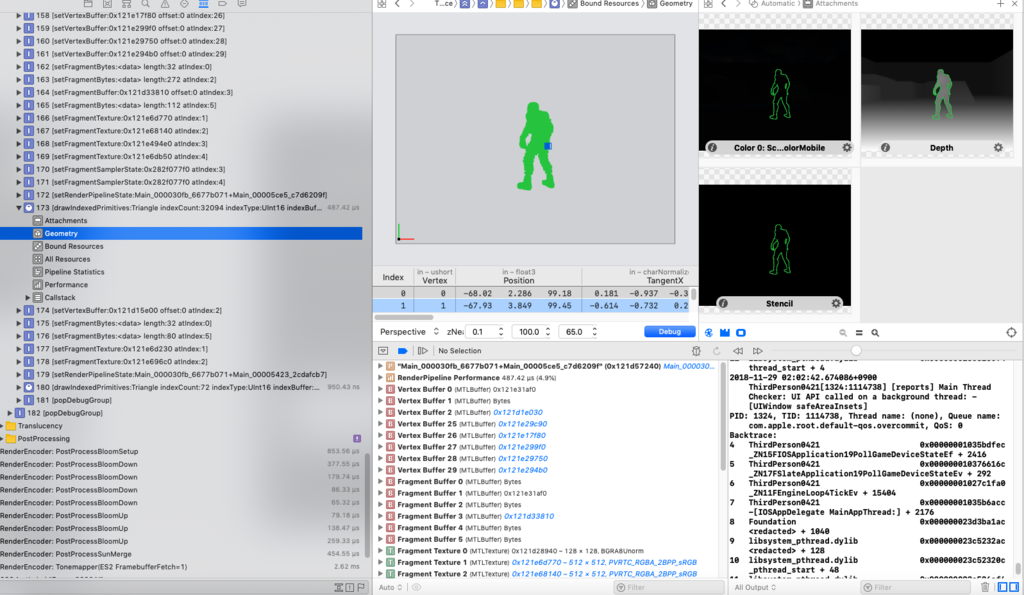Click the blue castle-shaped icon in attachments toolbar
Viewport: 1024px width, 595px height.
[x=725, y=332]
